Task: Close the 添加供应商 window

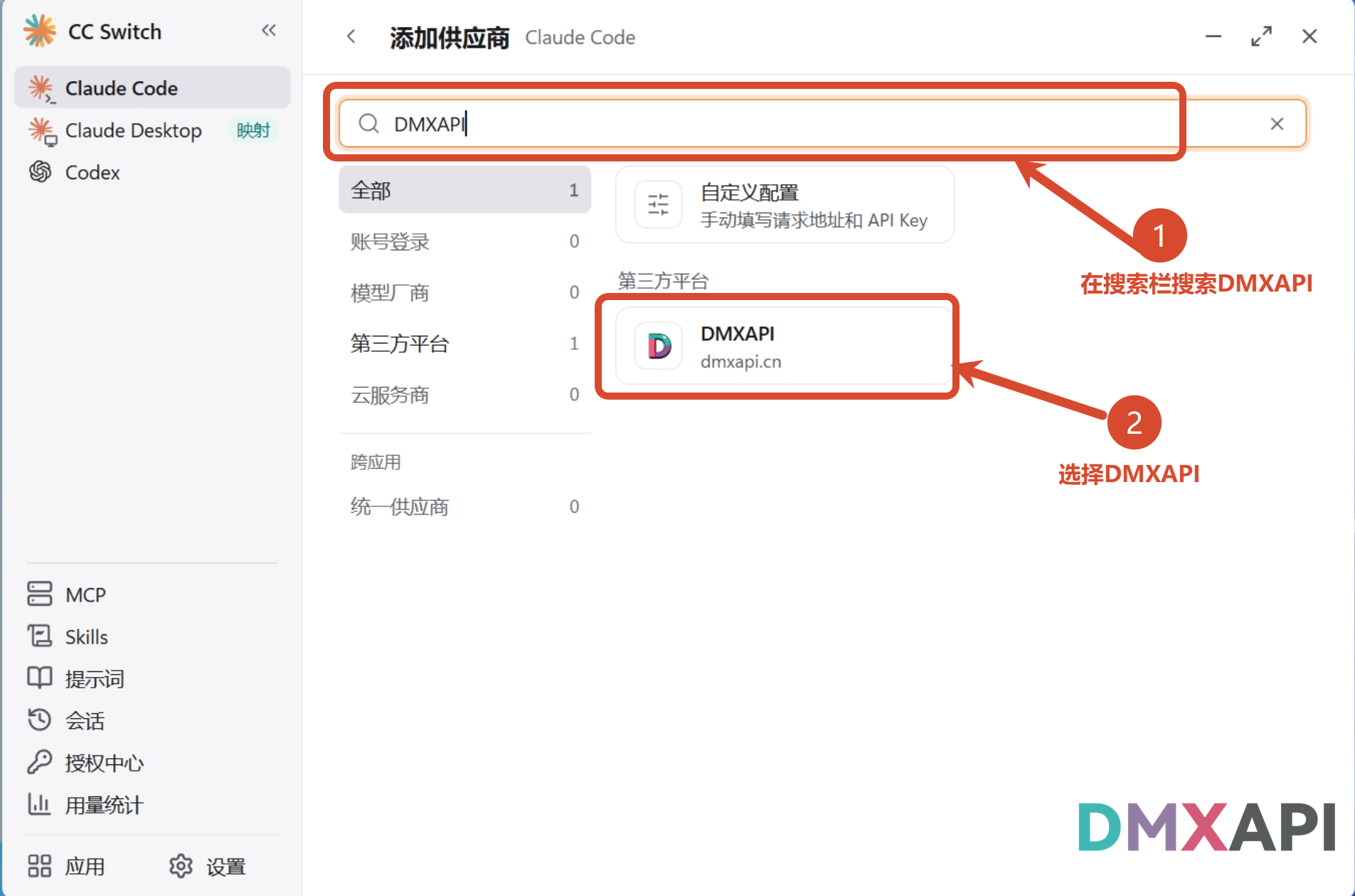Action: pos(1309,36)
